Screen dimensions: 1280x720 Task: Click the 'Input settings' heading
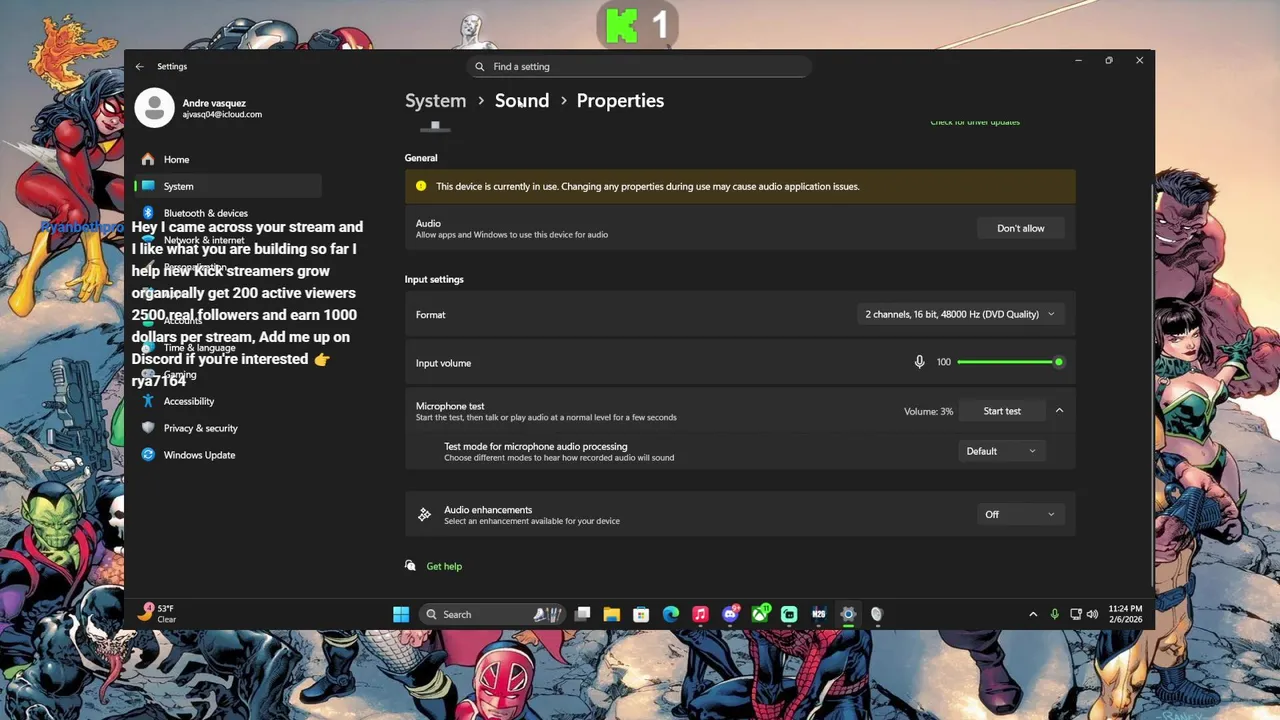(434, 279)
